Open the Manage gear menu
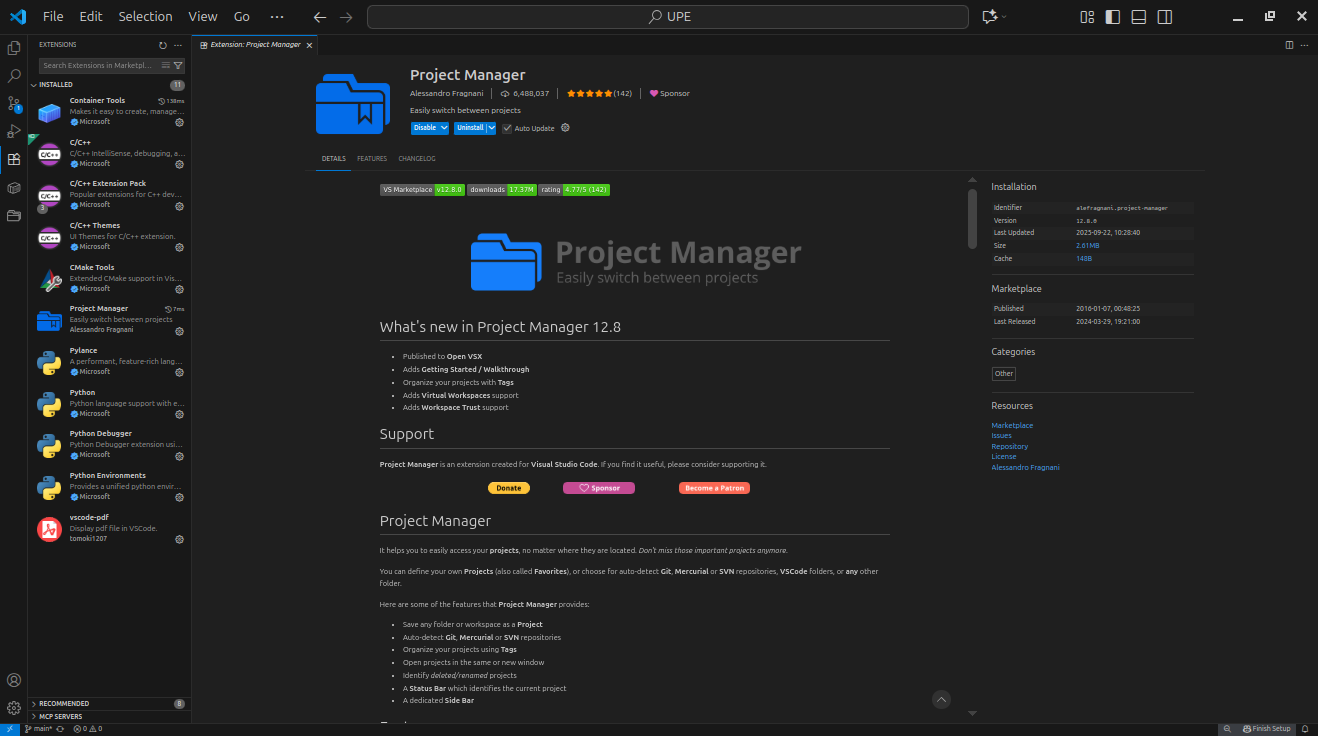1318x736 pixels. click(x=13, y=707)
